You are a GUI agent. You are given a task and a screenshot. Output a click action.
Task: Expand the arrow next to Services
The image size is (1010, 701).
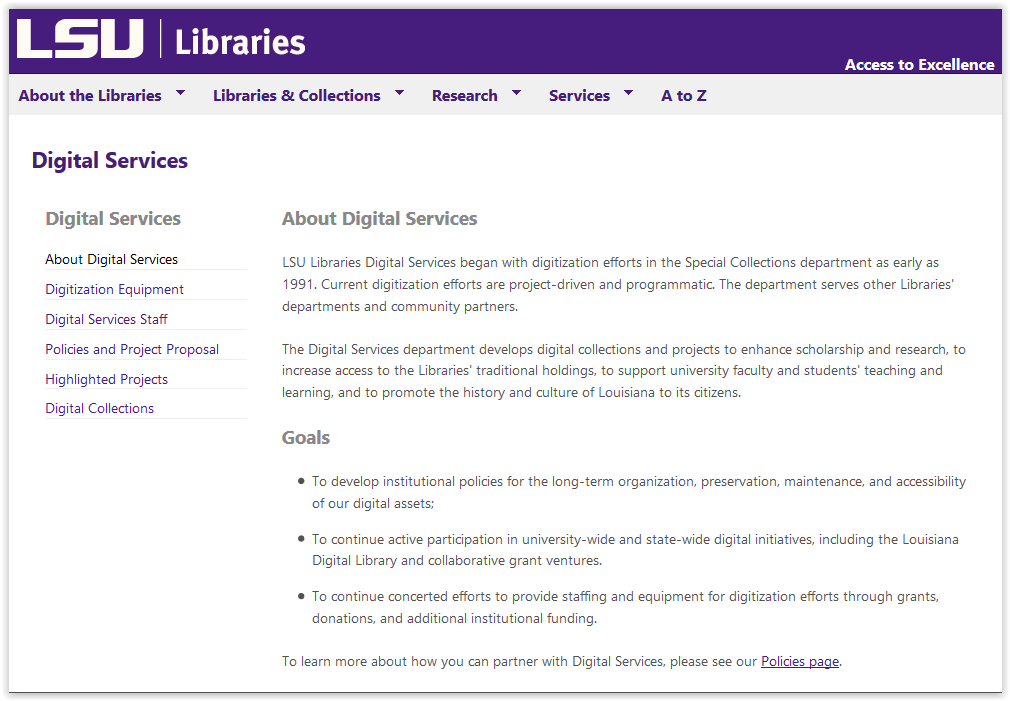[x=629, y=93]
